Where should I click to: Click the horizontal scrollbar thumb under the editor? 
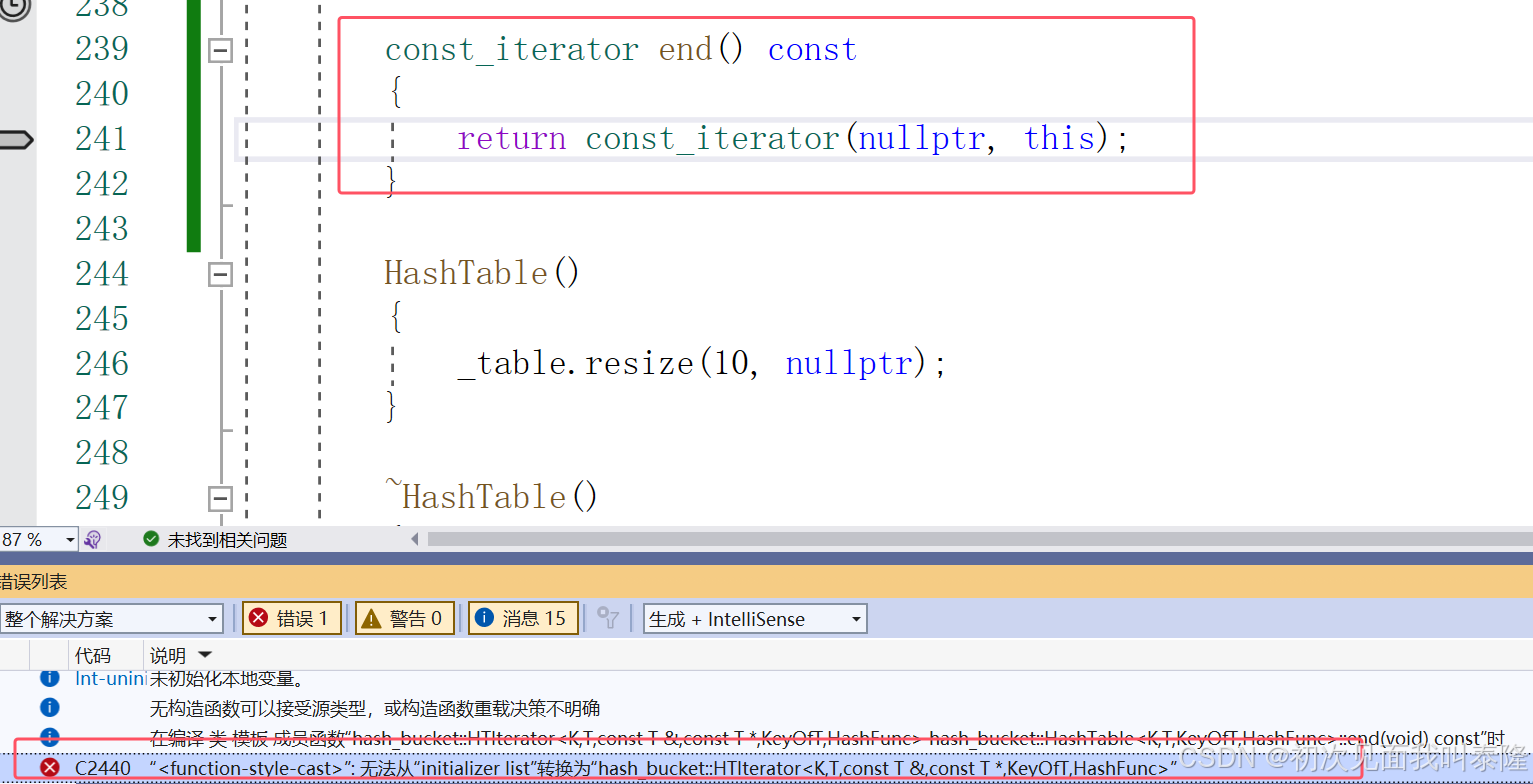coord(980,539)
